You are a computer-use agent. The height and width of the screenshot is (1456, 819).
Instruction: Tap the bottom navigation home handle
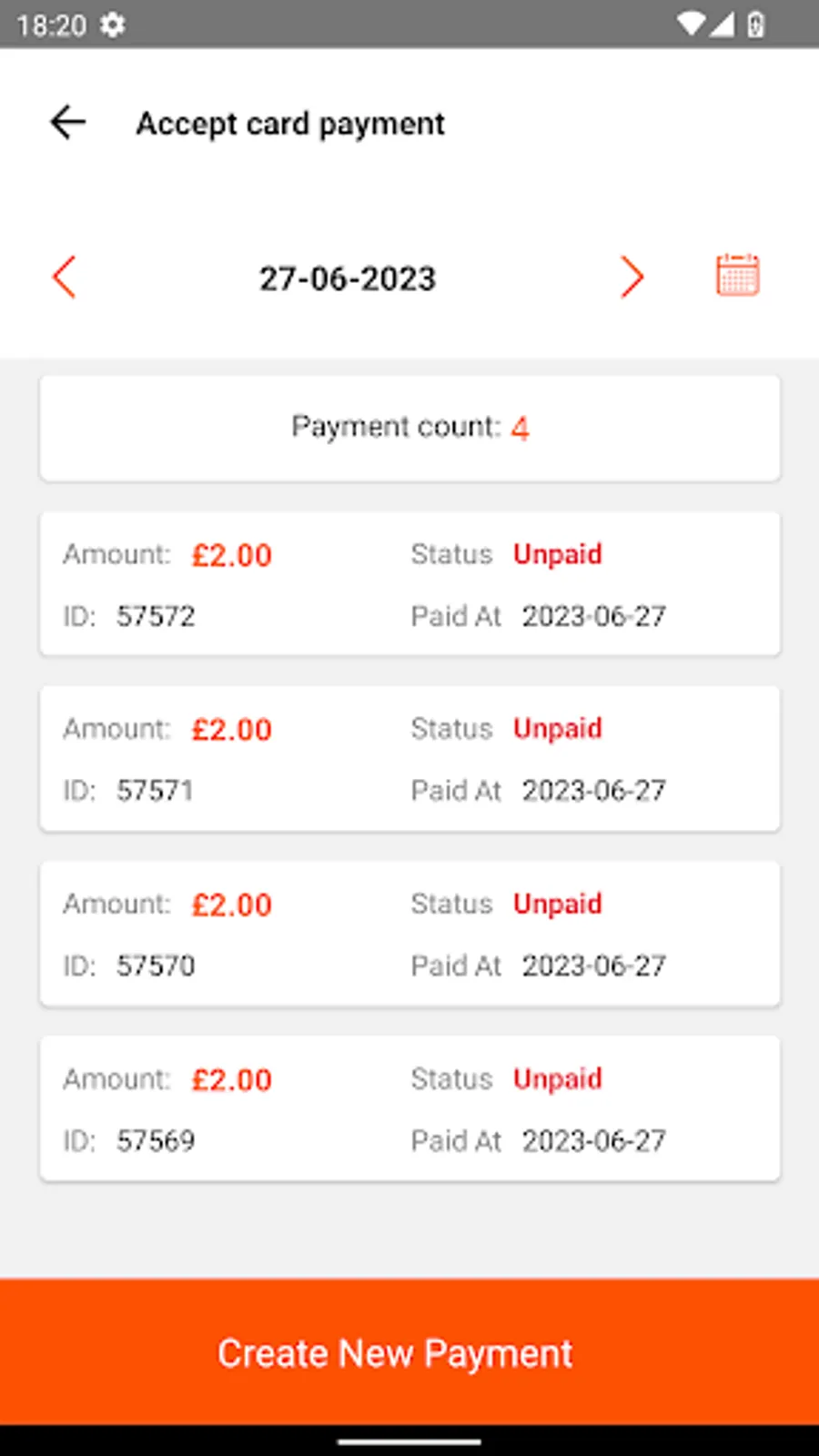click(409, 1441)
